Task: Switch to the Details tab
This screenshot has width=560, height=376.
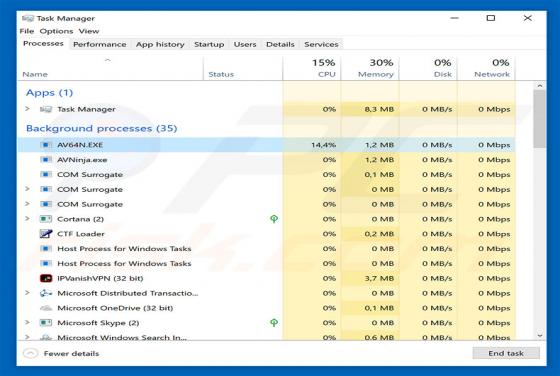Action: click(280, 44)
